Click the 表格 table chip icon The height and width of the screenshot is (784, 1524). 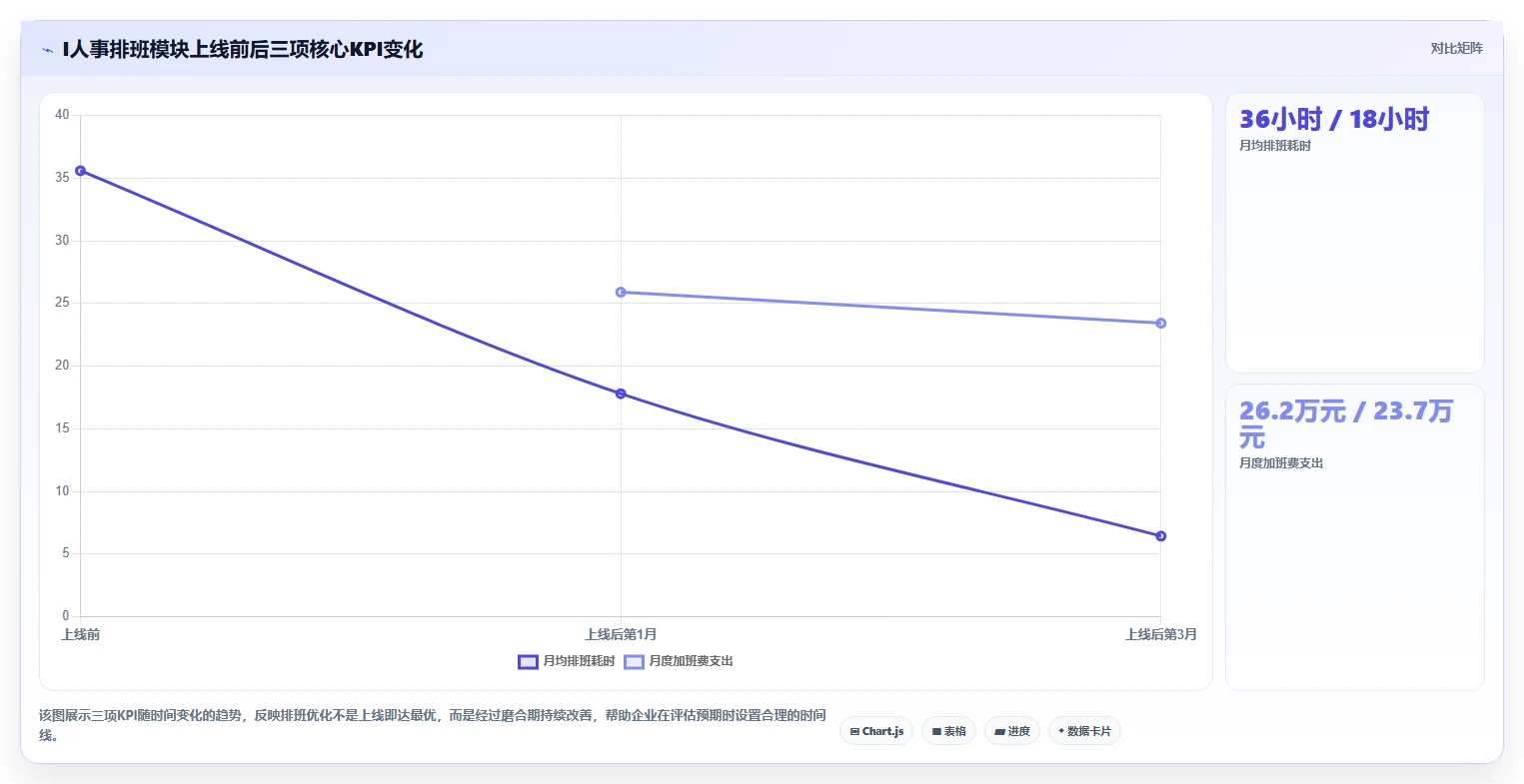click(x=936, y=732)
